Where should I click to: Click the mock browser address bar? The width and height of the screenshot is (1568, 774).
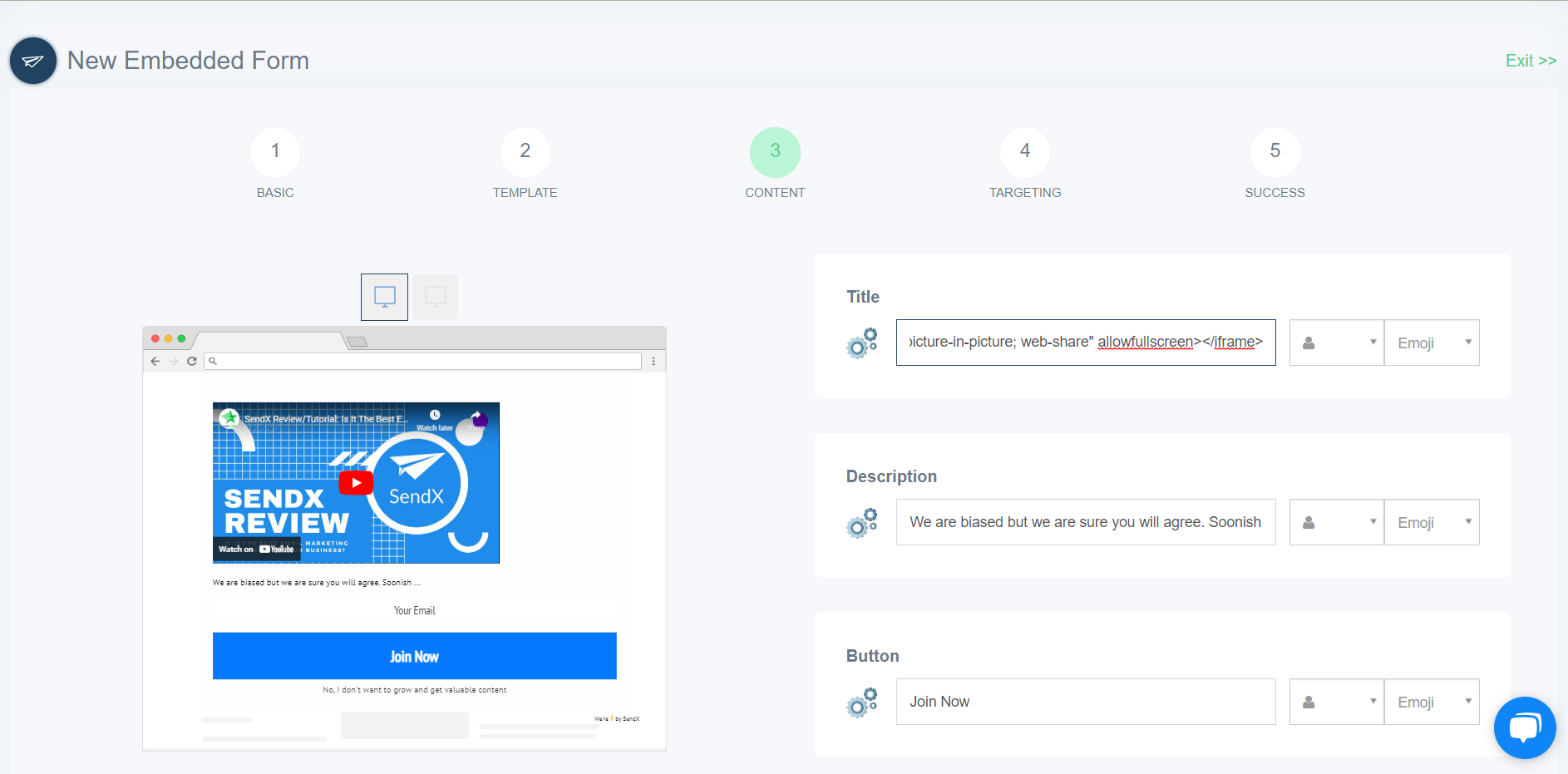point(422,361)
